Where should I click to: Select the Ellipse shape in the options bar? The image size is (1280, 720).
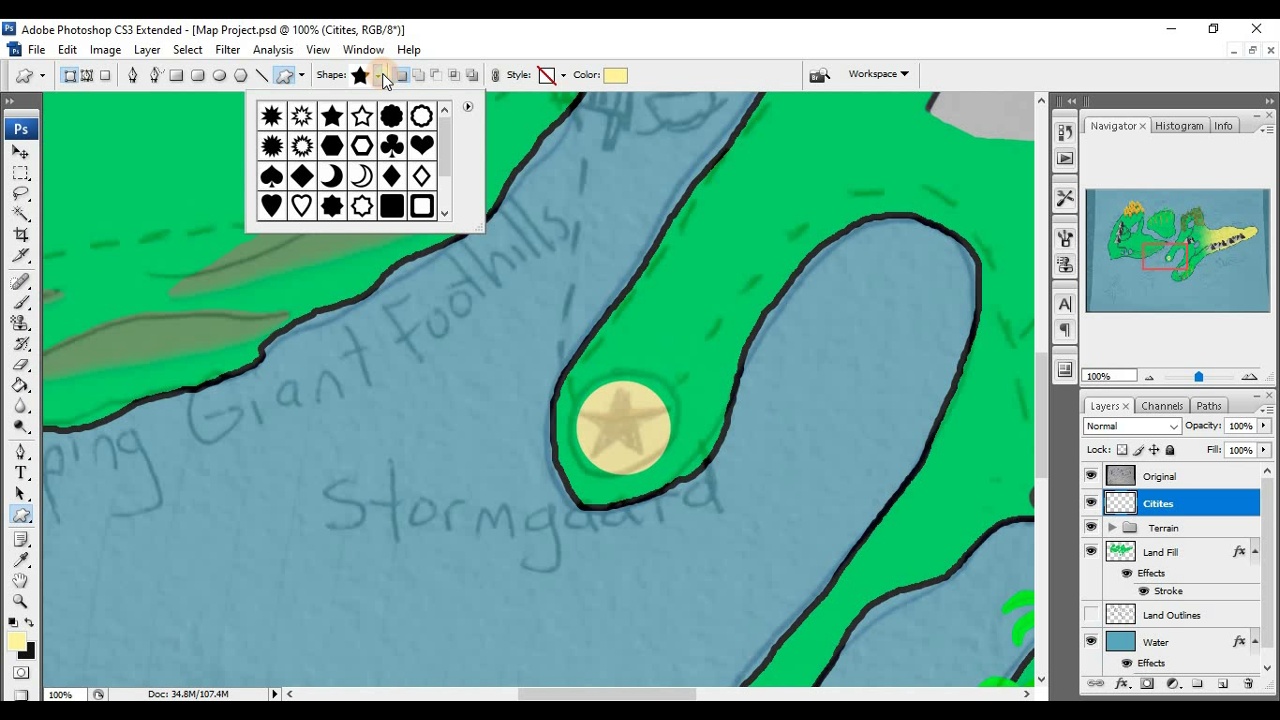pos(220,75)
